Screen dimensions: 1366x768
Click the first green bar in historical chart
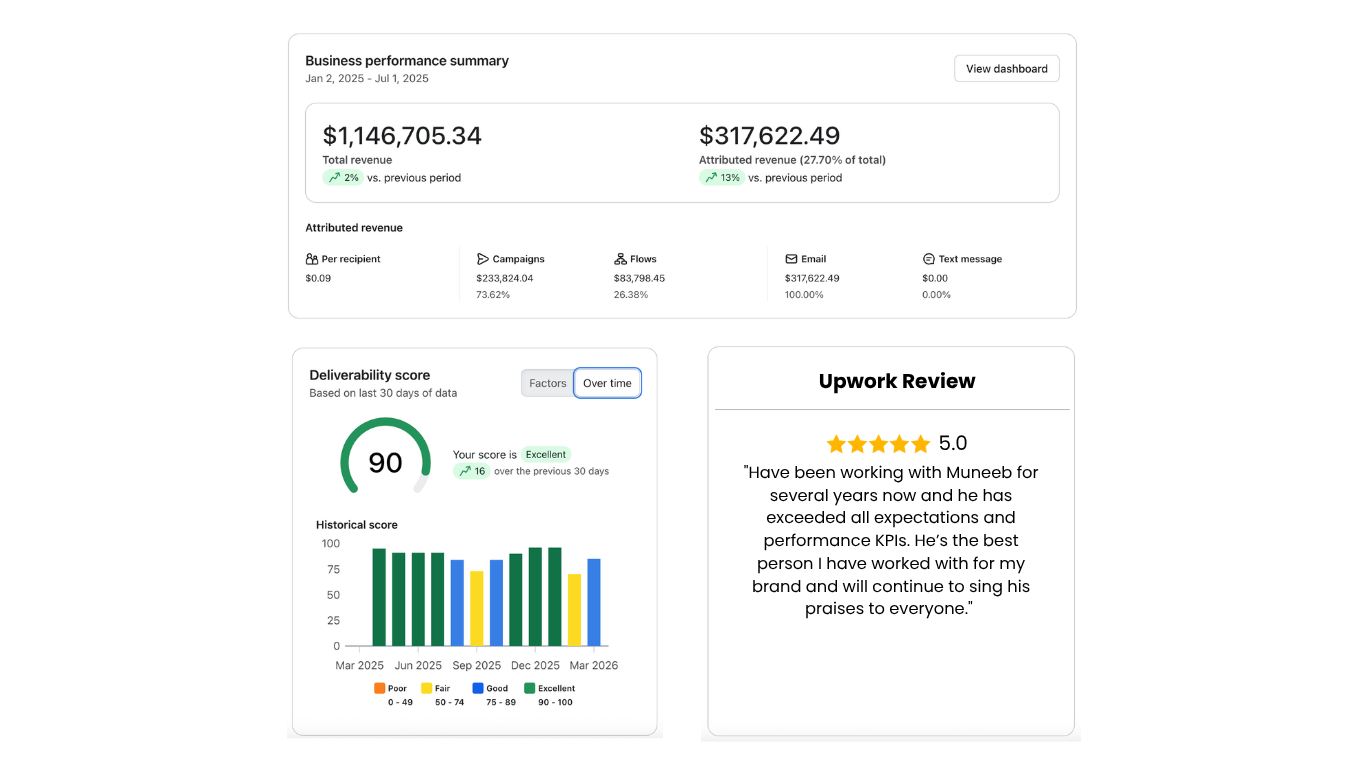[379, 597]
